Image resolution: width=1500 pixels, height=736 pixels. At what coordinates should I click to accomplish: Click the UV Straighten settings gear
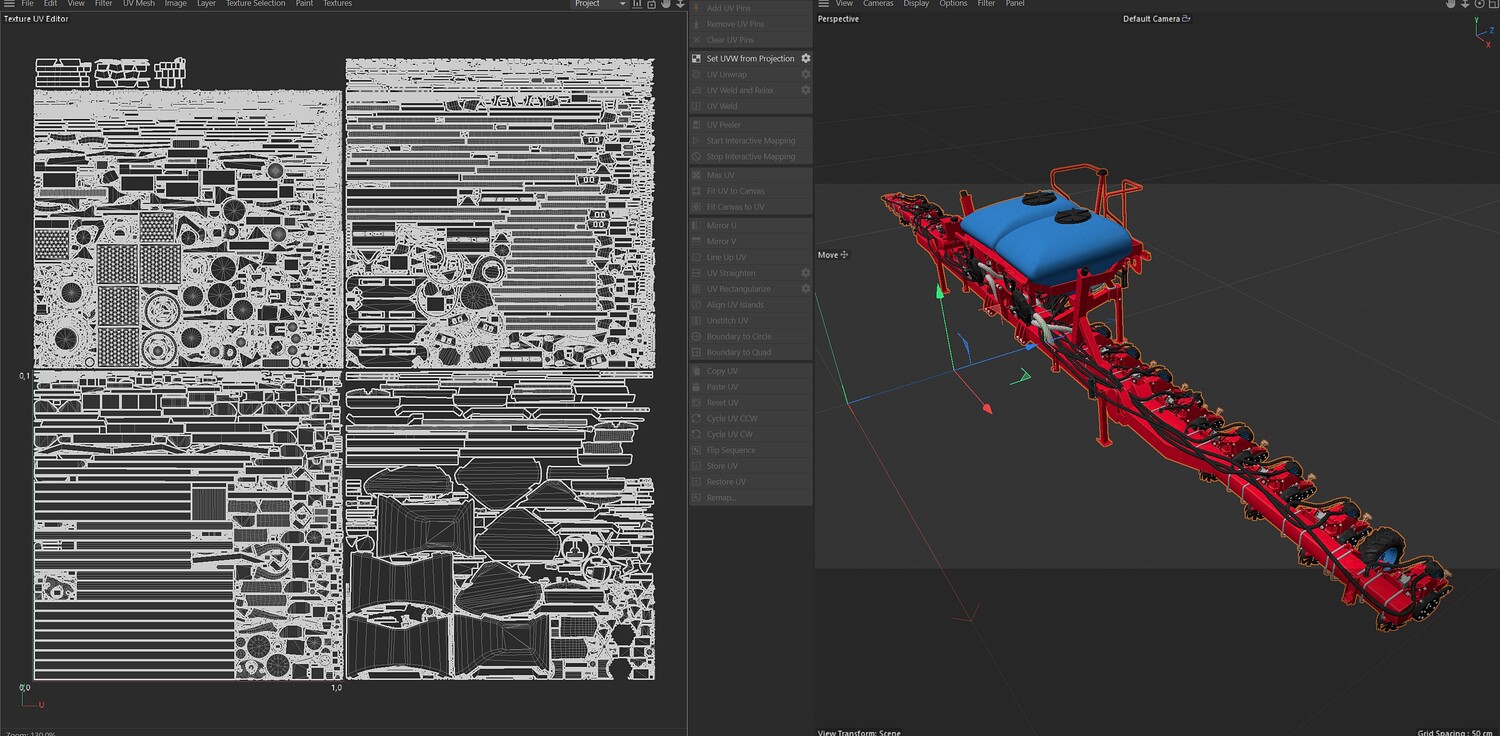[x=805, y=273]
